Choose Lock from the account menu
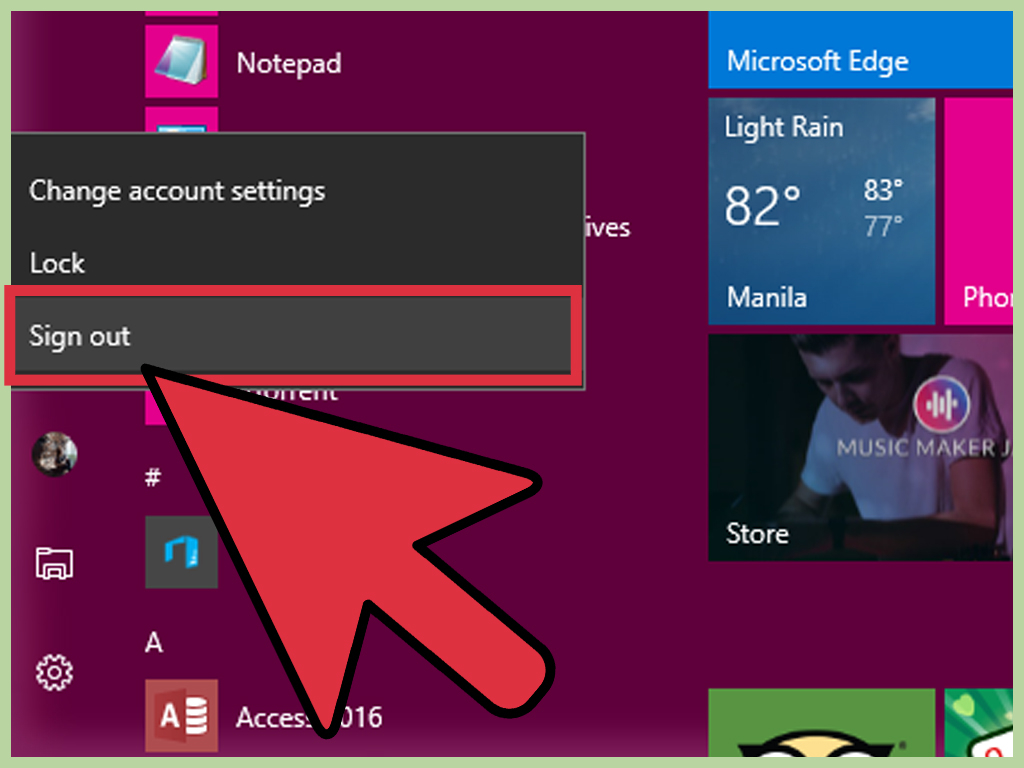Image resolution: width=1024 pixels, height=768 pixels. click(x=57, y=263)
